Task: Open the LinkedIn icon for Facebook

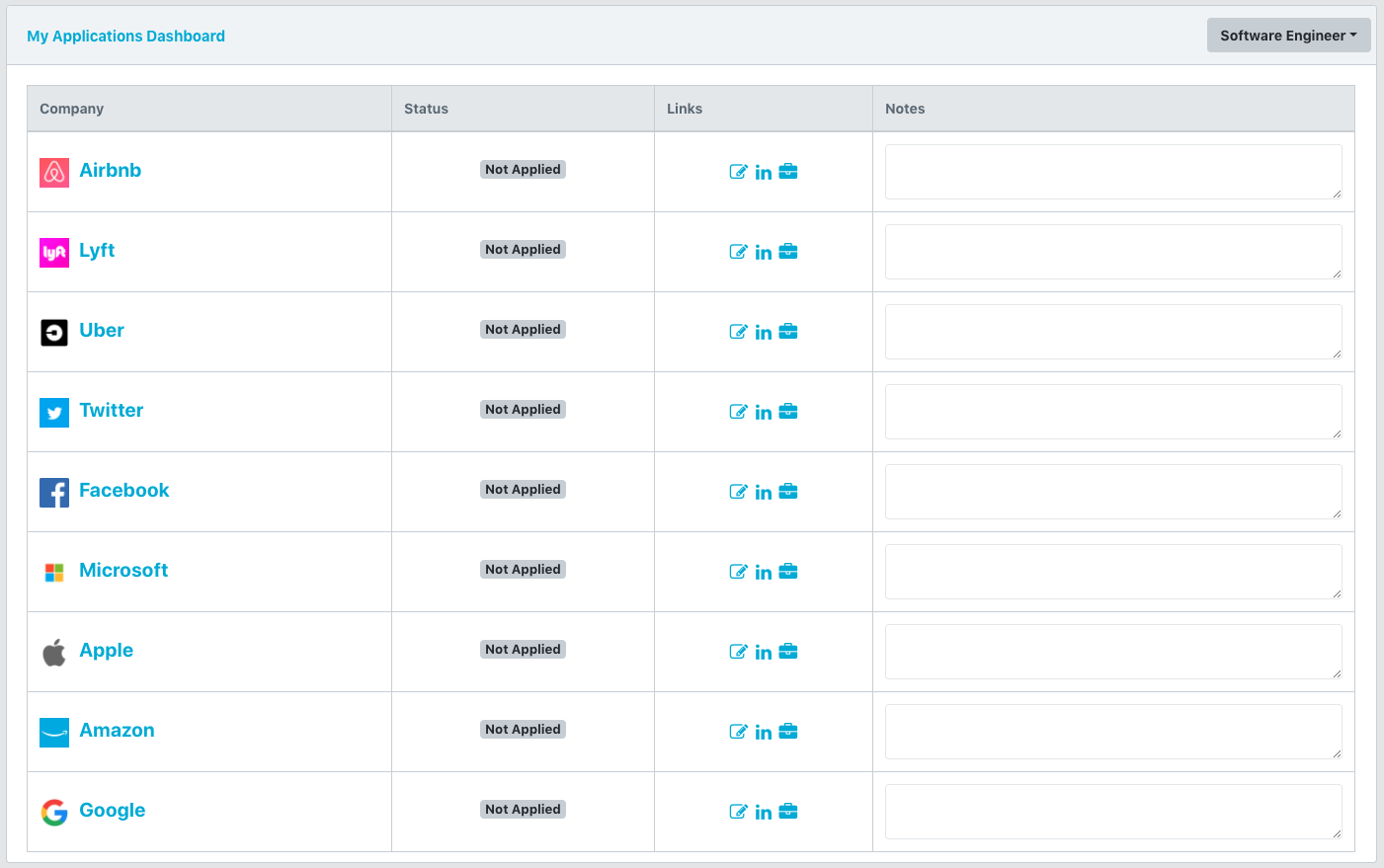Action: click(764, 493)
